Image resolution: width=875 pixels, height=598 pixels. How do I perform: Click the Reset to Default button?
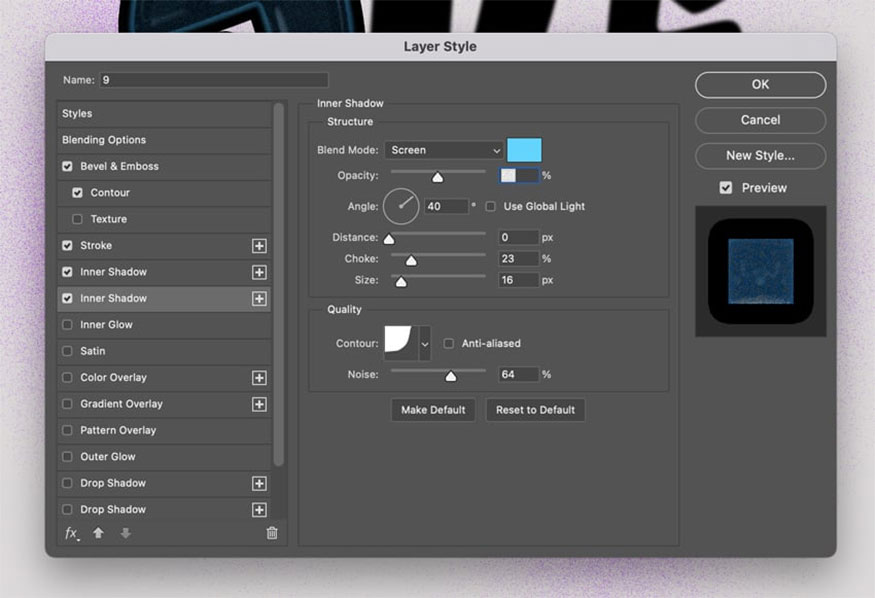[x=535, y=410]
